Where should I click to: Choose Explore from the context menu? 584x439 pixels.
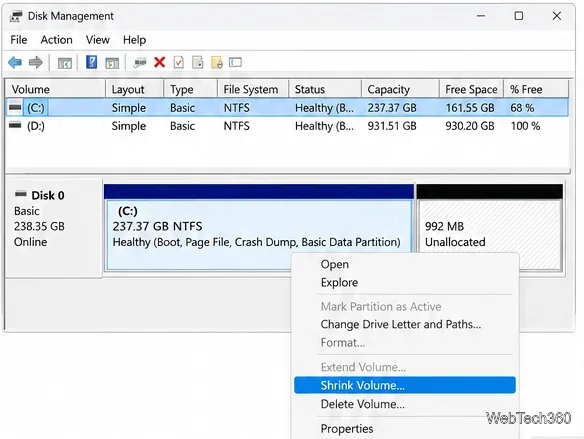coord(405,283)
